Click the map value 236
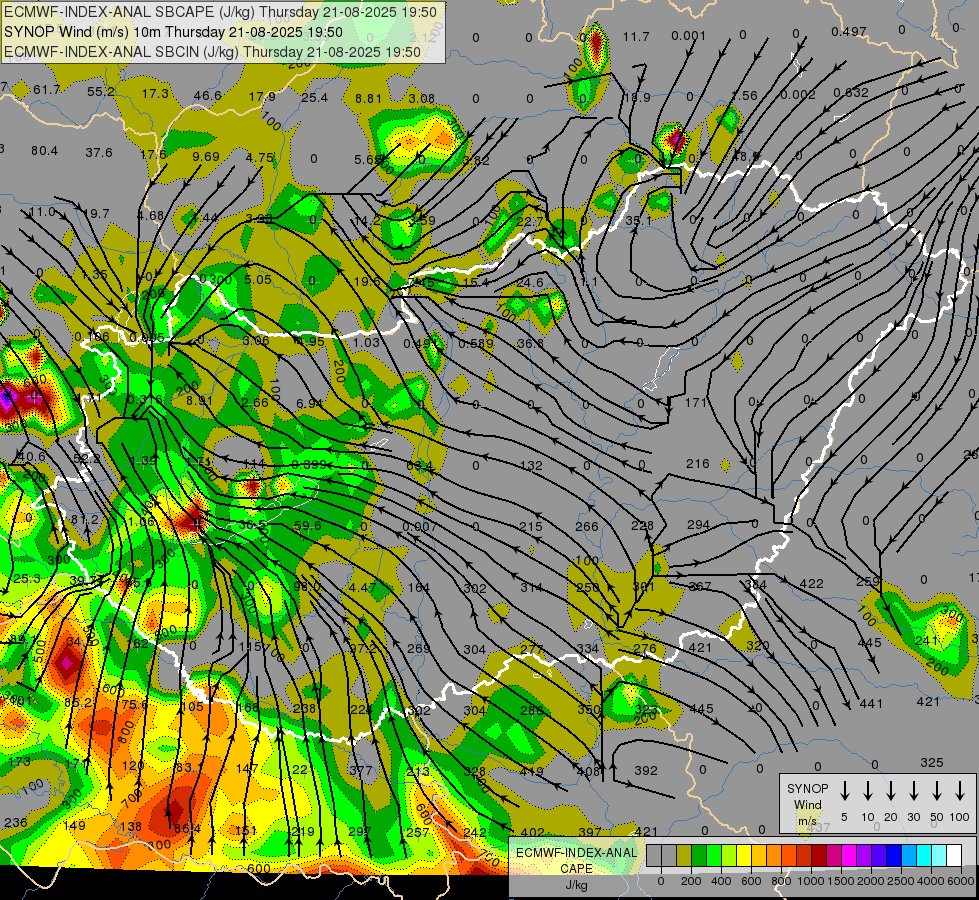The height and width of the screenshot is (900, 979). [x=16, y=823]
